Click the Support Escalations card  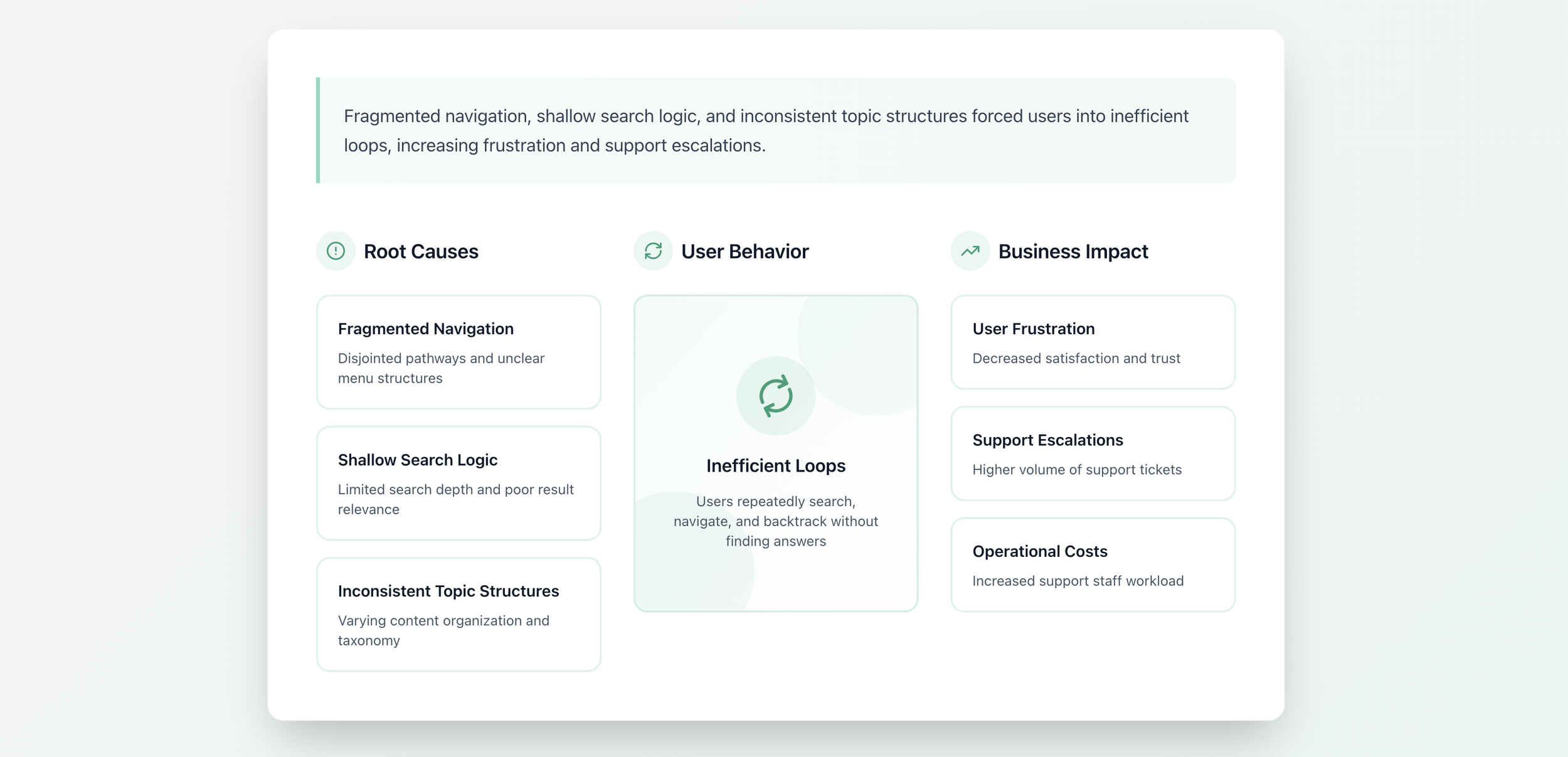pos(1093,453)
